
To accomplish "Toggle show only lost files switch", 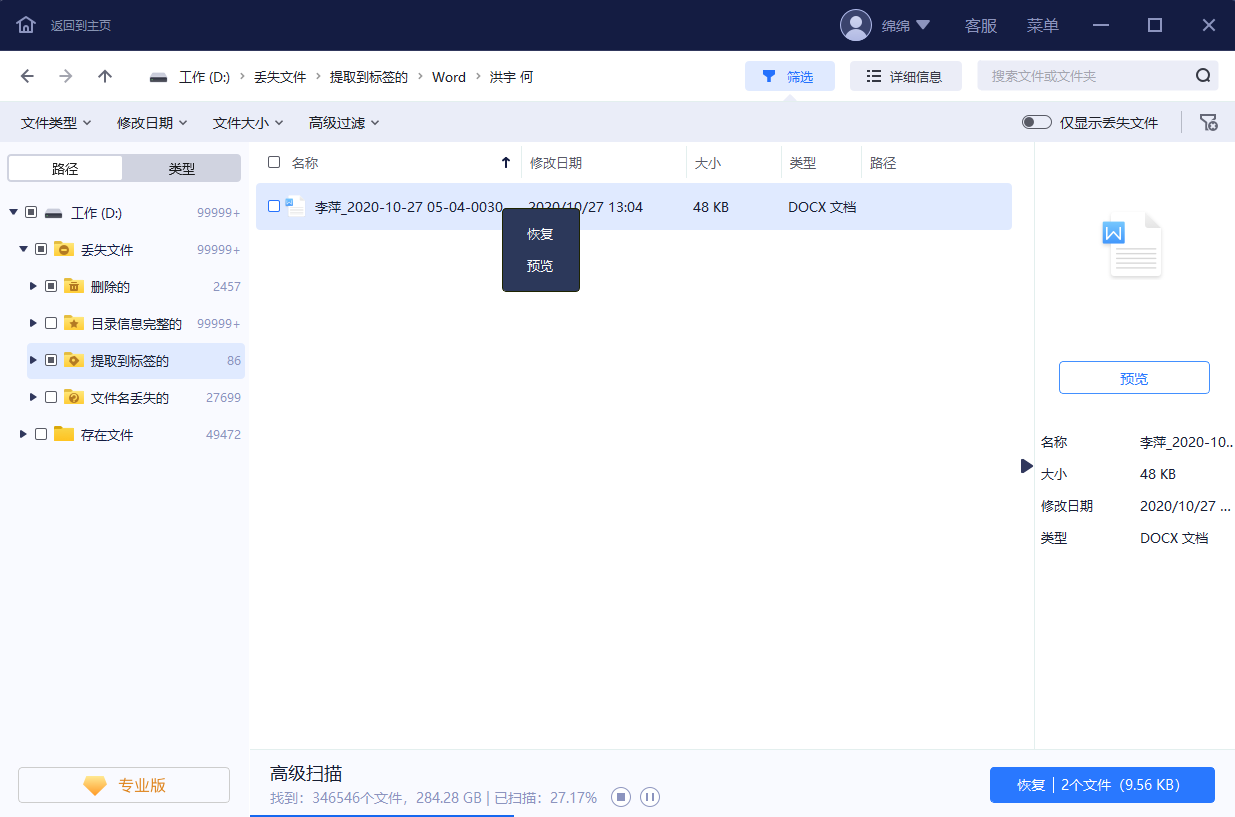I will (x=1036, y=122).
